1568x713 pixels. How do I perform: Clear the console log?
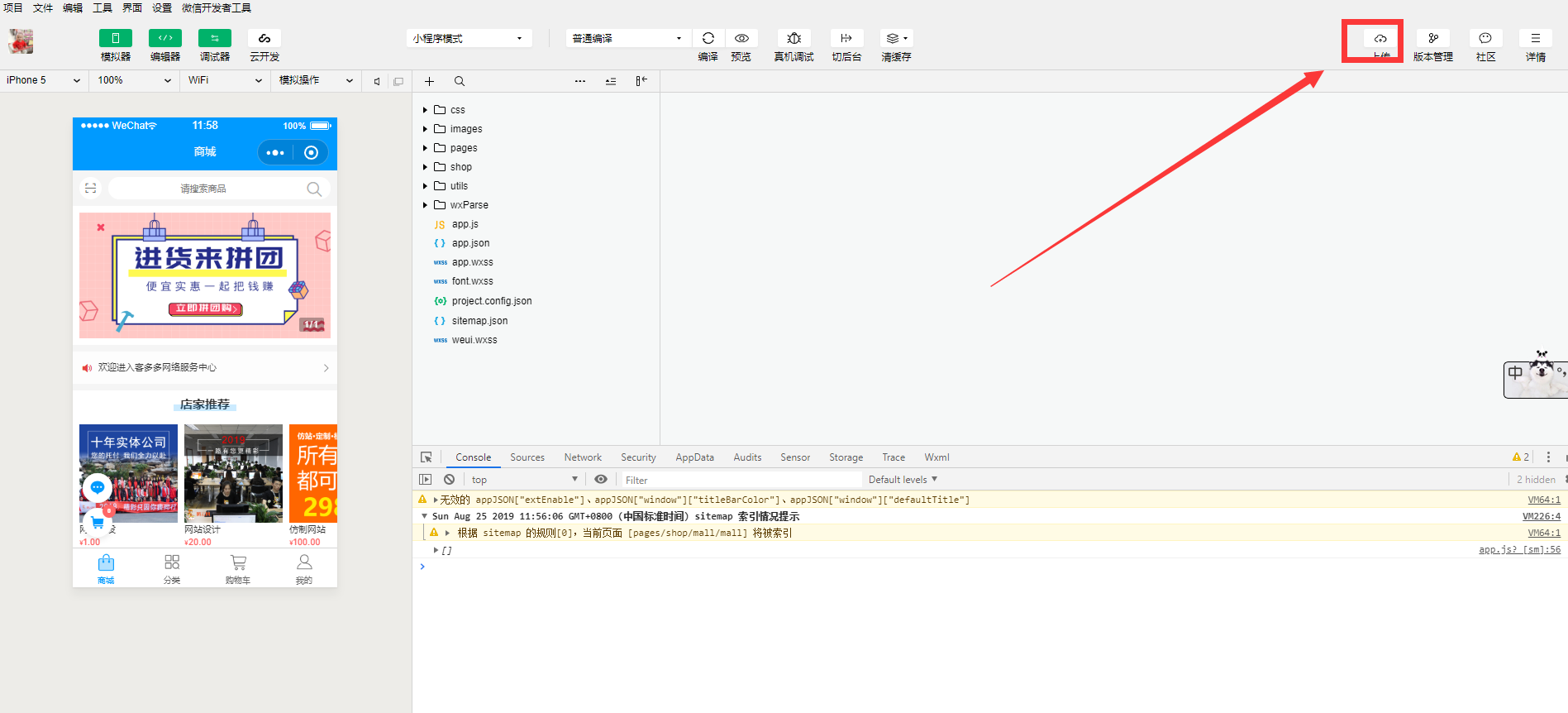tap(449, 480)
